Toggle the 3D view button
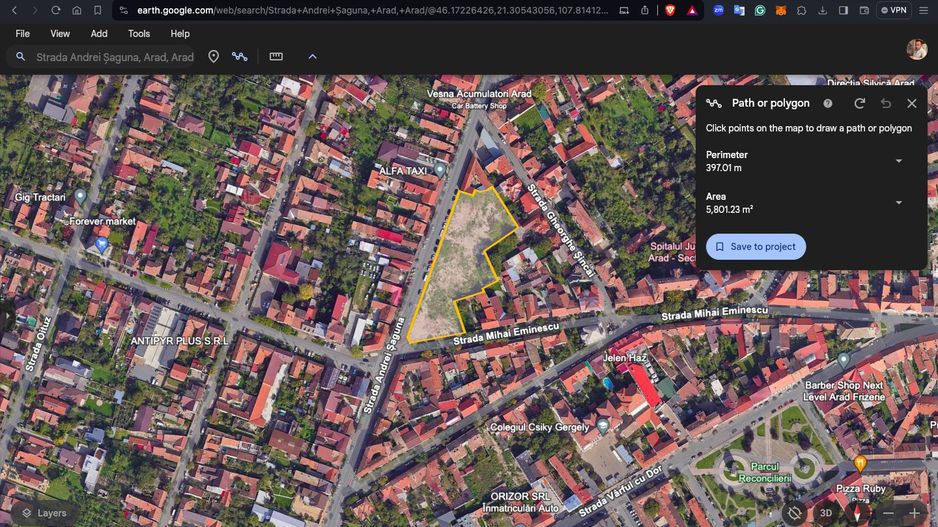Viewport: 938px width, 527px height. tap(826, 513)
